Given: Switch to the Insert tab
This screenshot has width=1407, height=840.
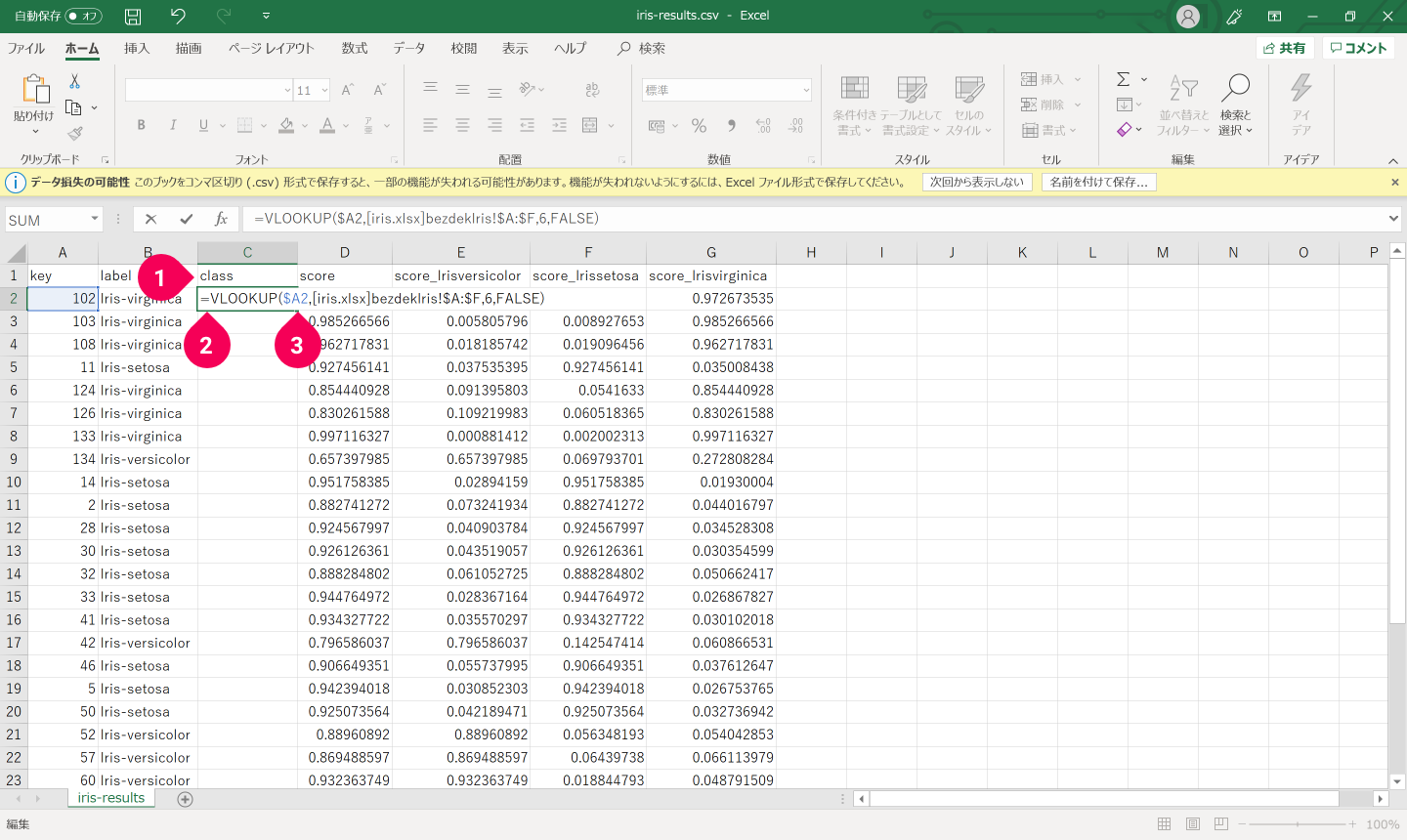Looking at the screenshot, I should point(137,48).
